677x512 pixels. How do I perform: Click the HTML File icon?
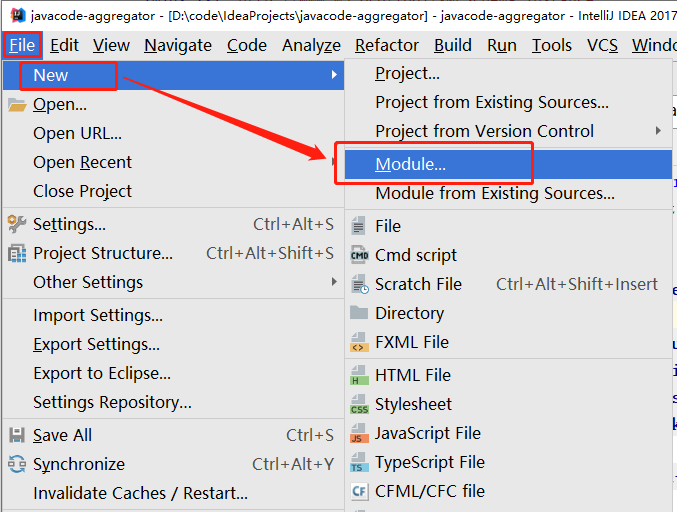359,376
